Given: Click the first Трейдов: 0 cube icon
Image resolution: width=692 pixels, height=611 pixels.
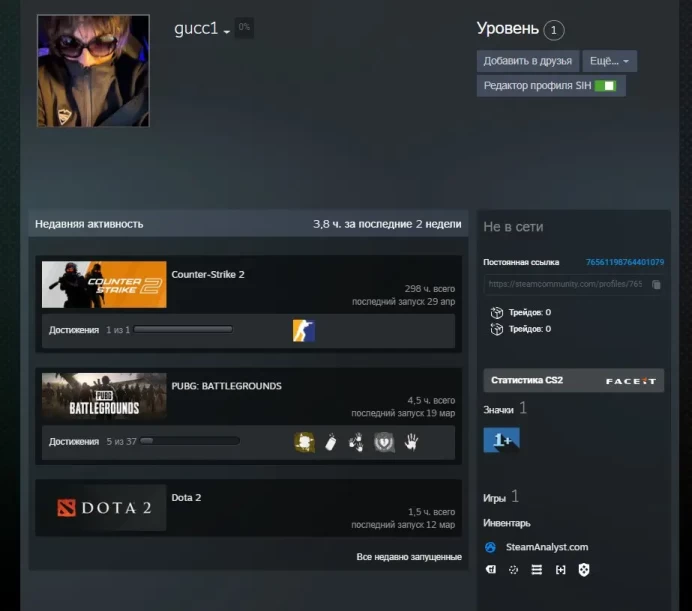Looking at the screenshot, I should click(x=496, y=312).
